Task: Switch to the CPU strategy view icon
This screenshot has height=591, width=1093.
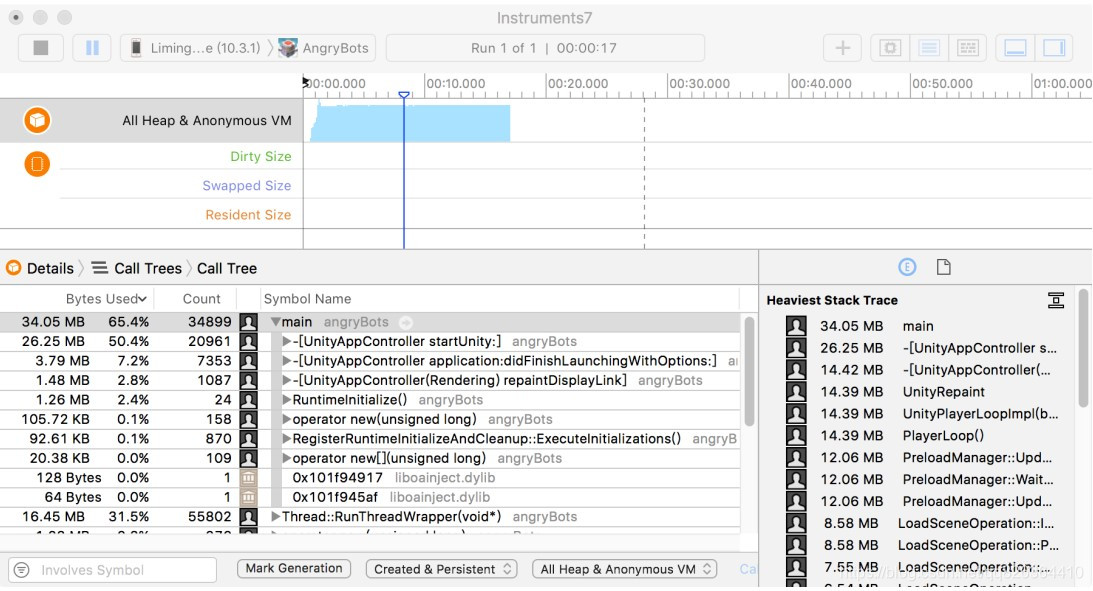Action: (x=889, y=47)
